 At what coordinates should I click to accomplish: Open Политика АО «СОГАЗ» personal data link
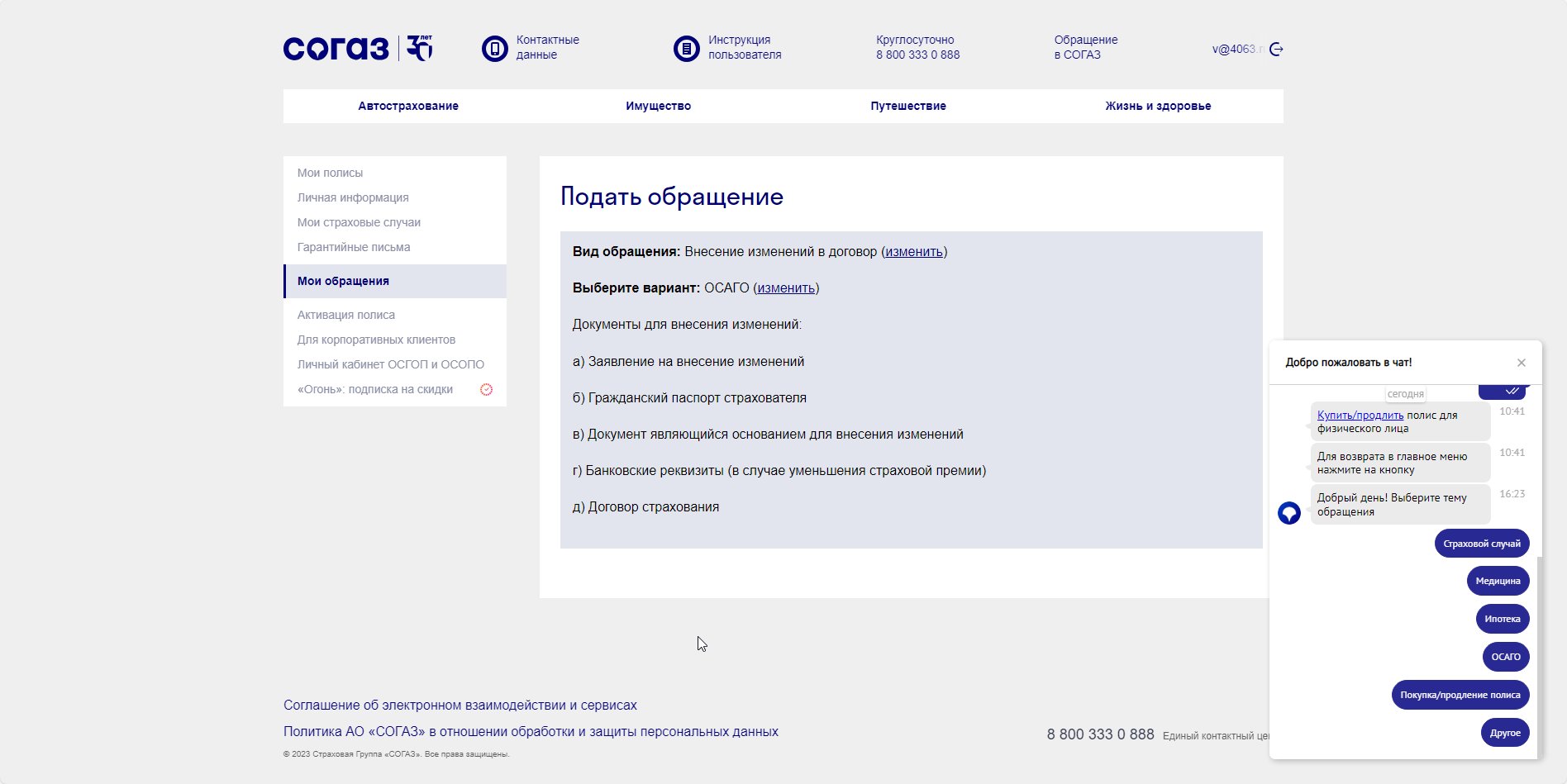coord(531,732)
